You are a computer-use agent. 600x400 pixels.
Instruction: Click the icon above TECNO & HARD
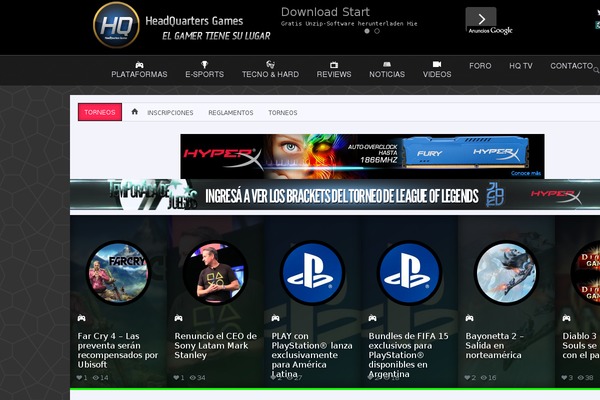point(270,64)
